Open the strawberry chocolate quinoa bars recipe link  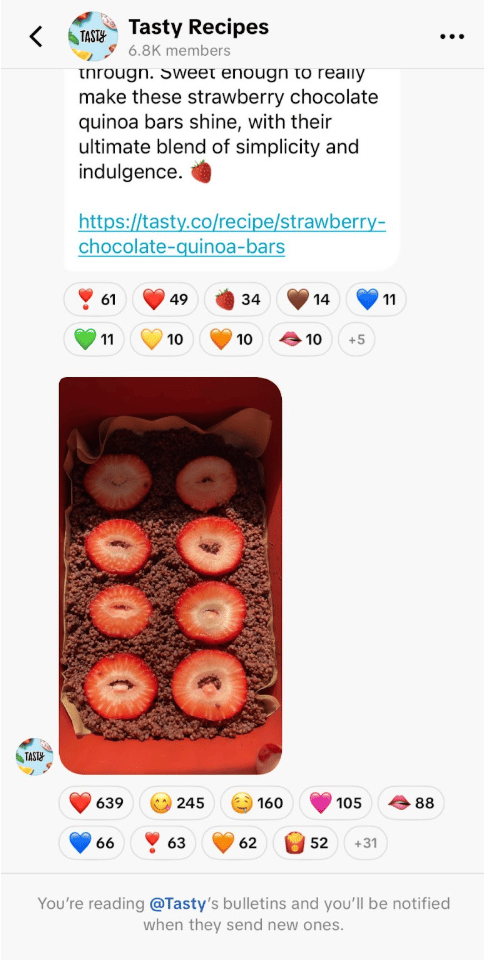tap(232, 234)
